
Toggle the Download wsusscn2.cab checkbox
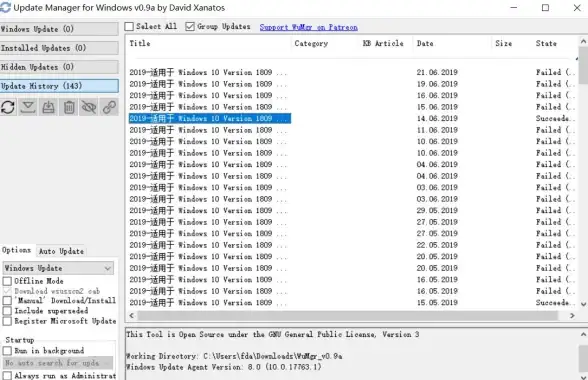coord(7,291)
